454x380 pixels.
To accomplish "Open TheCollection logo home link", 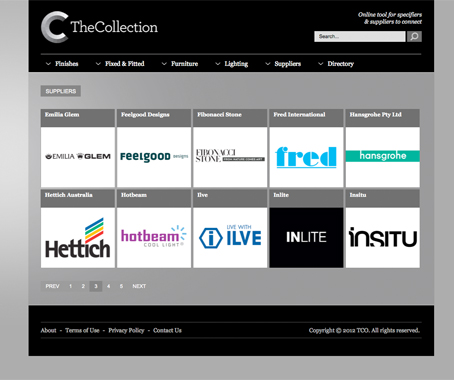I will [99, 27].
